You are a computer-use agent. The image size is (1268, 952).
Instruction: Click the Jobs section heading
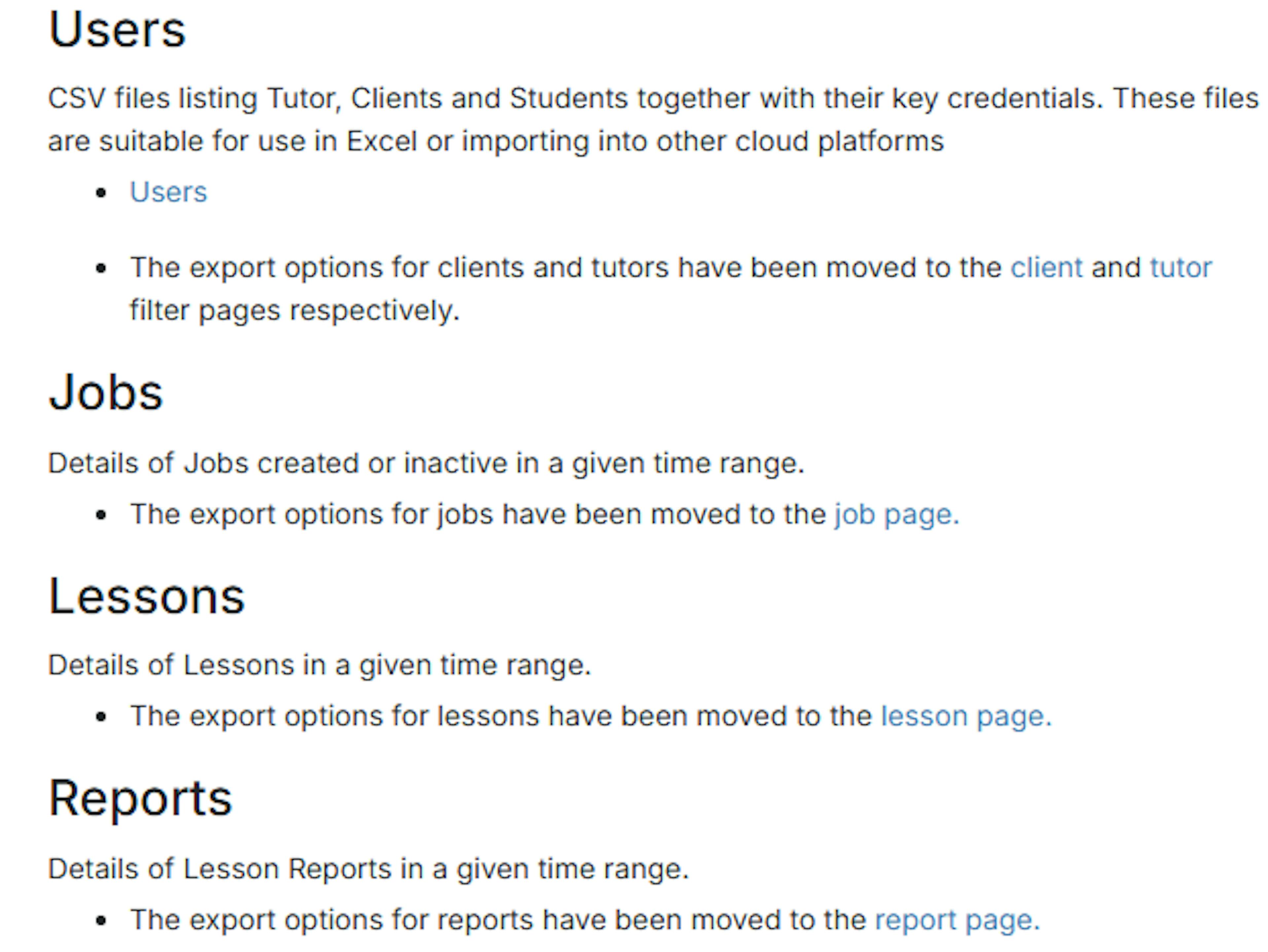pyautogui.click(x=107, y=393)
